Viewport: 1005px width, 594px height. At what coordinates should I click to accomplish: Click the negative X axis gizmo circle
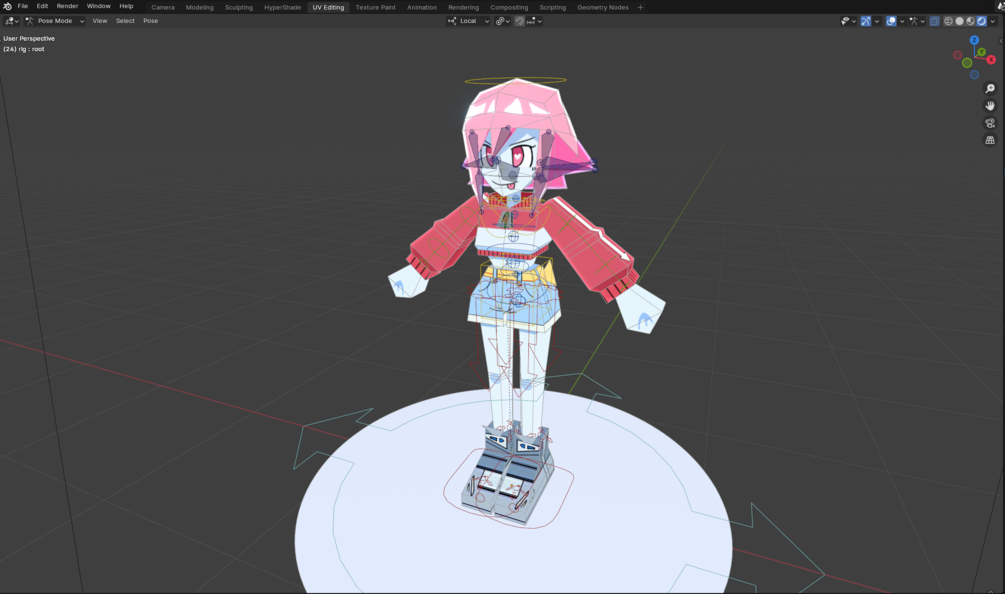(958, 55)
